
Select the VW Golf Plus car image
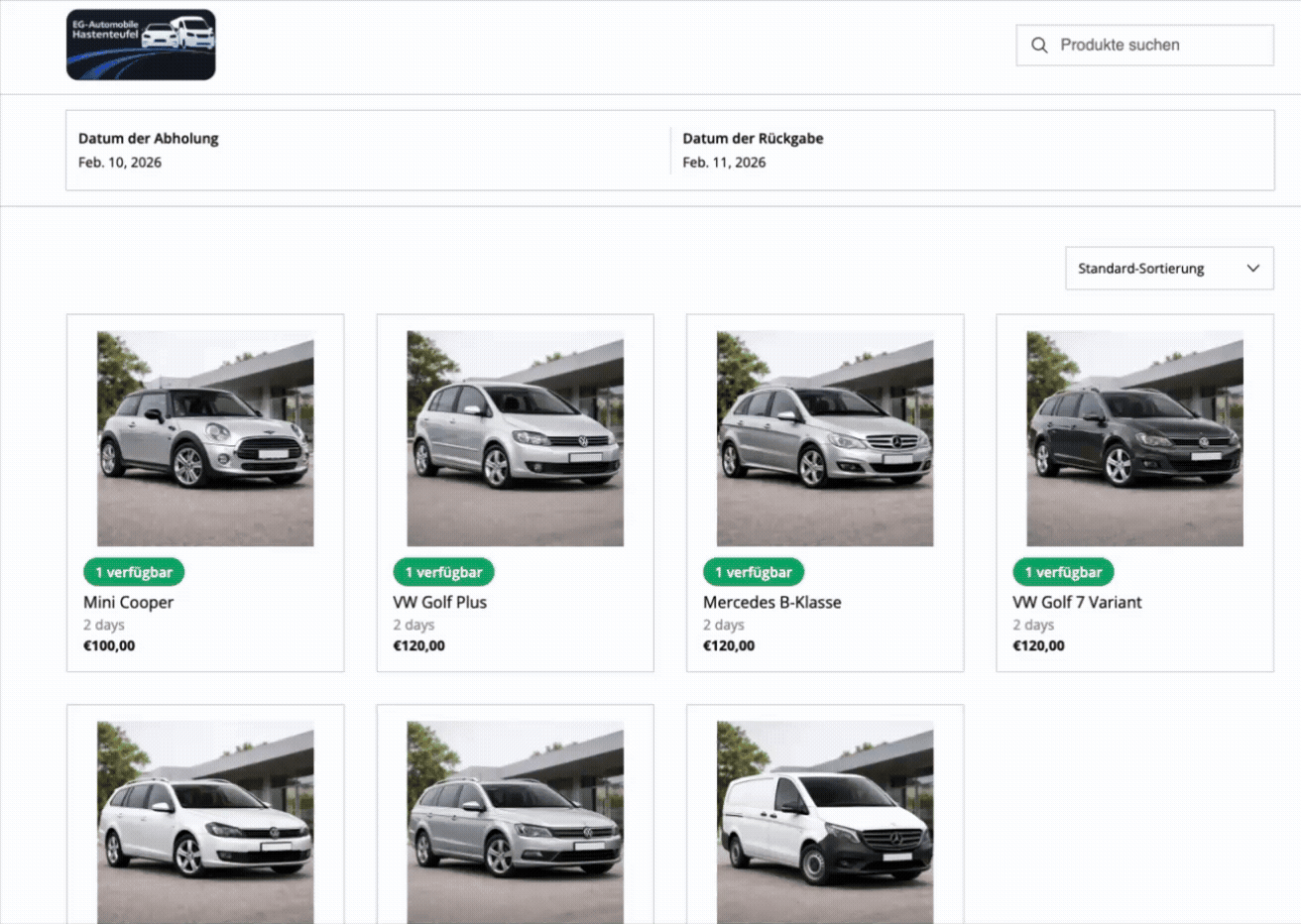[515, 438]
